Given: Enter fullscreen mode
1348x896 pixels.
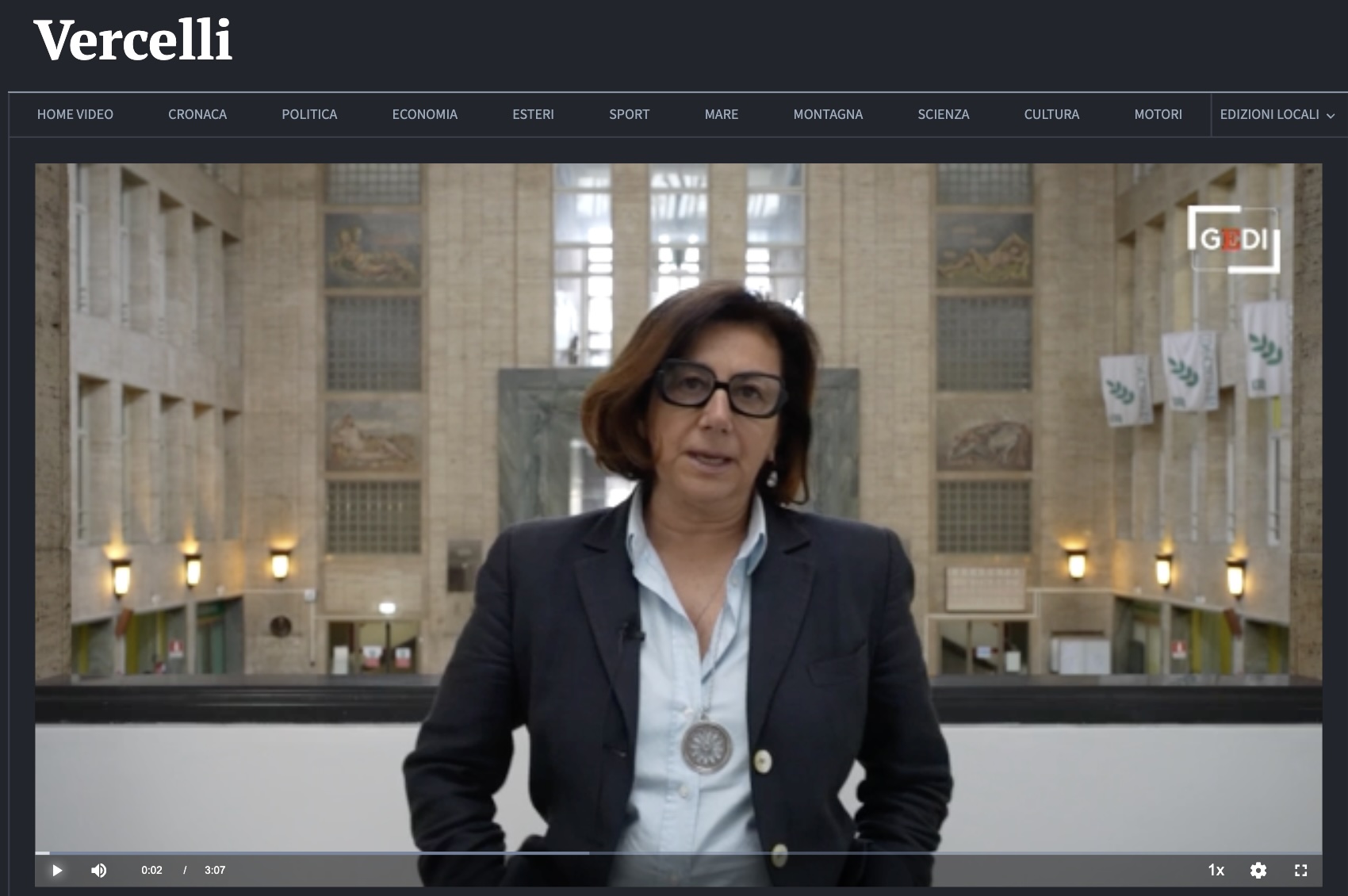Looking at the screenshot, I should pyautogui.click(x=1300, y=870).
